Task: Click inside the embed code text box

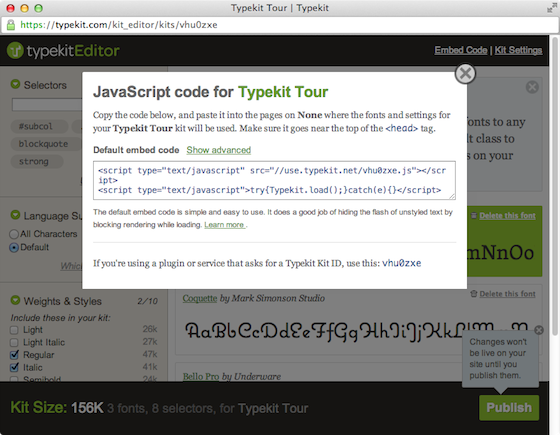Action: (274, 180)
